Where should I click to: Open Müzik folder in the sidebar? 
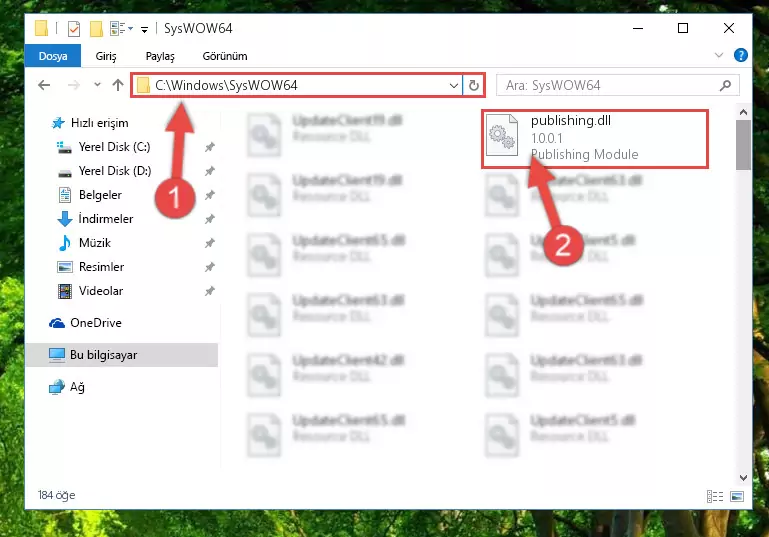point(95,243)
